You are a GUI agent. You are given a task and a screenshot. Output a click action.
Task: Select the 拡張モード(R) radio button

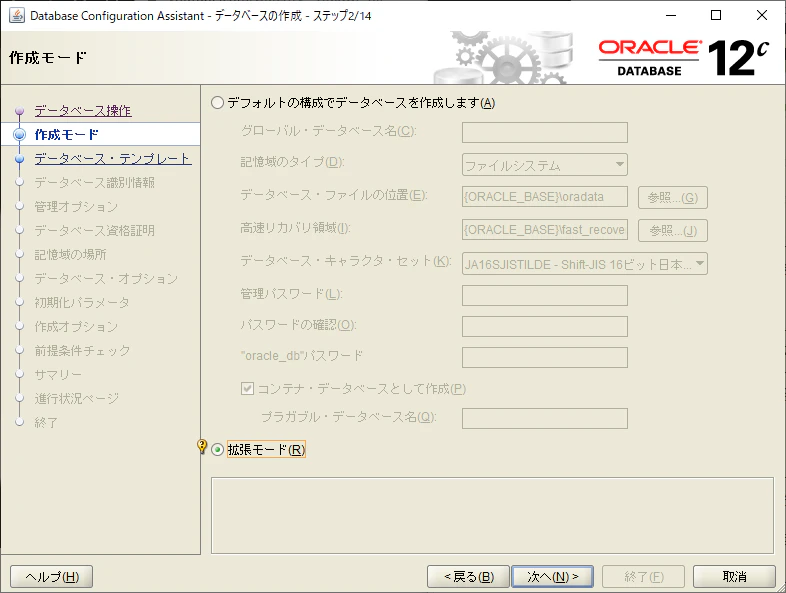click(217, 450)
